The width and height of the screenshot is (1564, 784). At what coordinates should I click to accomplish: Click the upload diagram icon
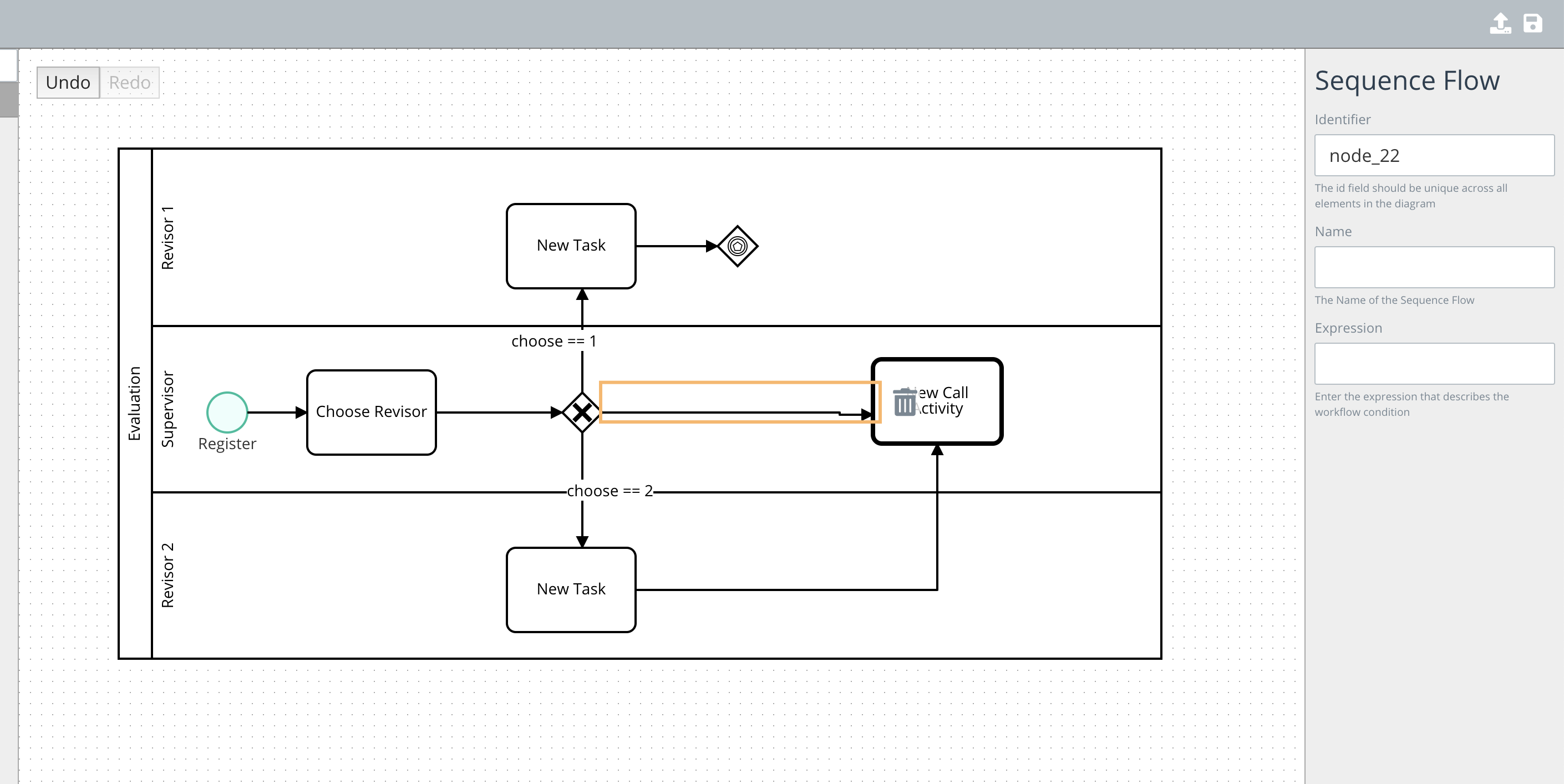click(x=1500, y=23)
